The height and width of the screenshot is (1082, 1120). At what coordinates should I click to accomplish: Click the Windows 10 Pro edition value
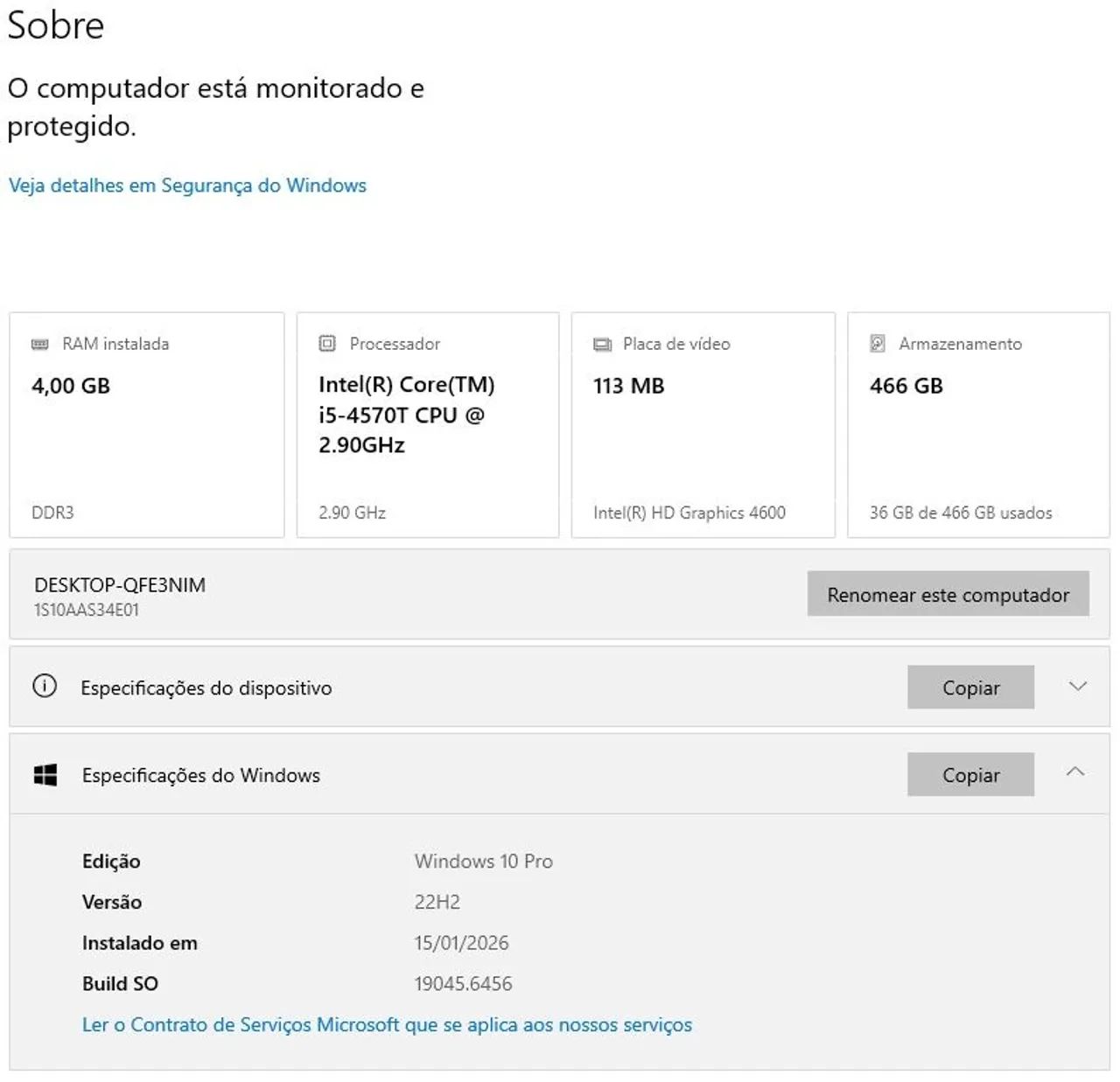[x=483, y=862]
